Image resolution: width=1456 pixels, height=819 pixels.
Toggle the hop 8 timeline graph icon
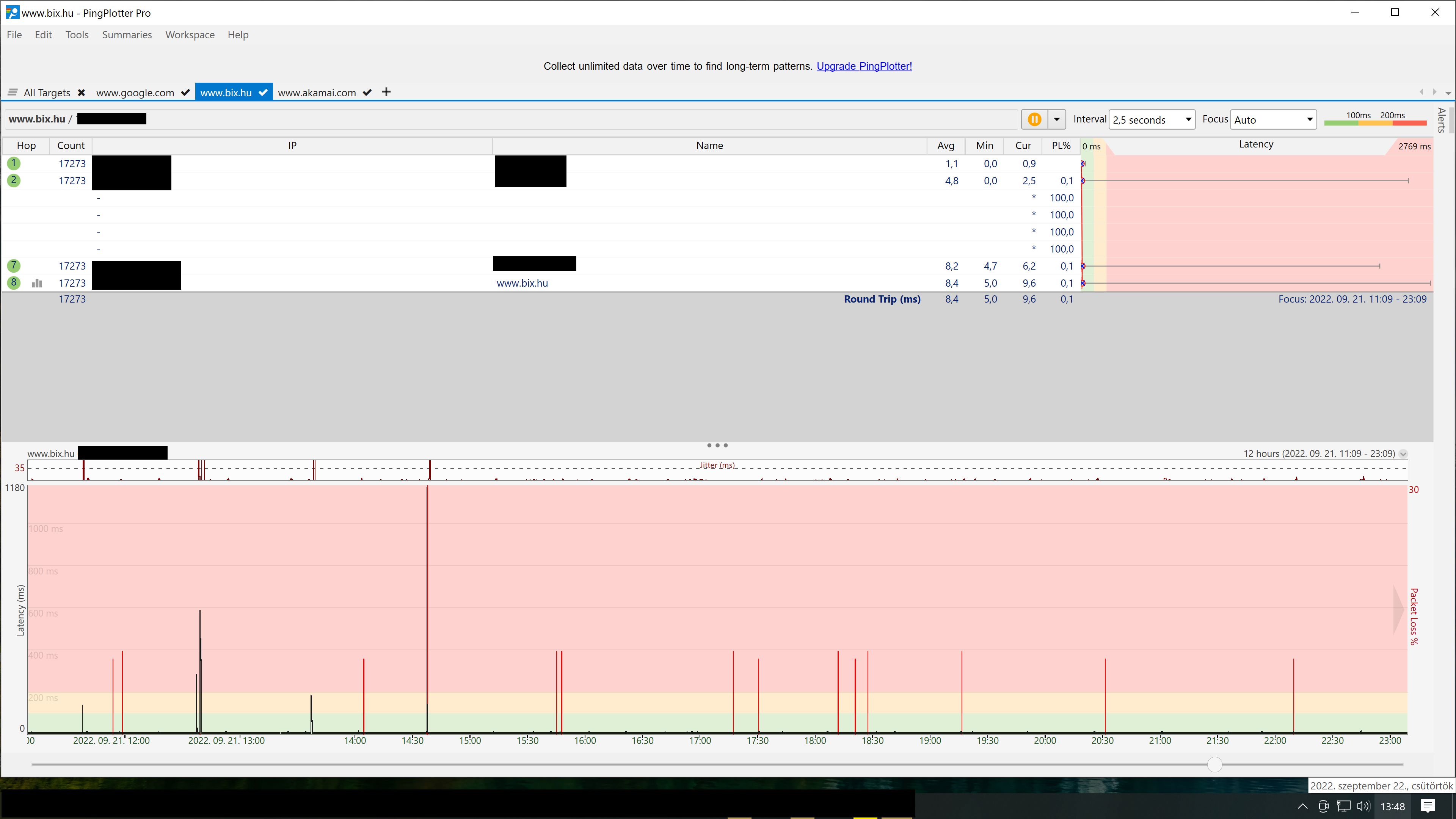pos(37,283)
